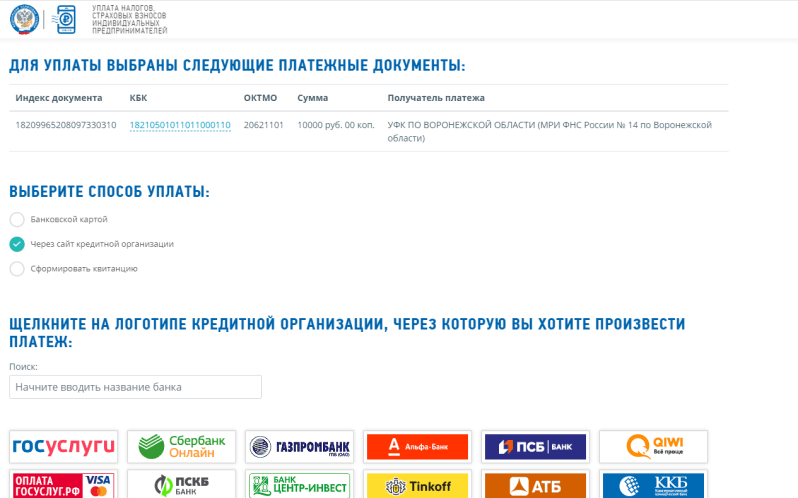Click the Индекс документа column header
Viewport: 798px width, 498px height.
tap(59, 98)
